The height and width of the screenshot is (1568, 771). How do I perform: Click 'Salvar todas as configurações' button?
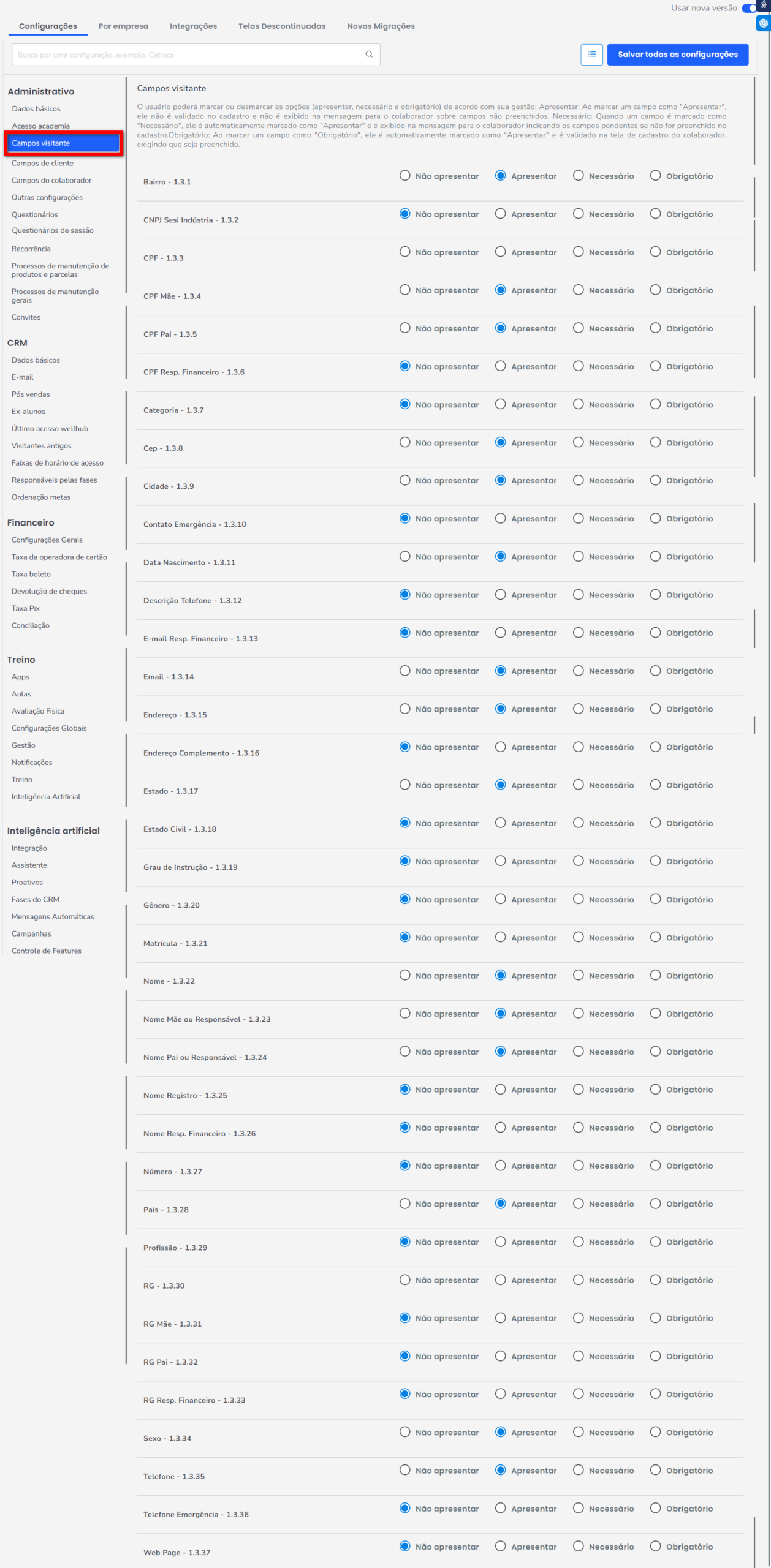click(x=677, y=55)
